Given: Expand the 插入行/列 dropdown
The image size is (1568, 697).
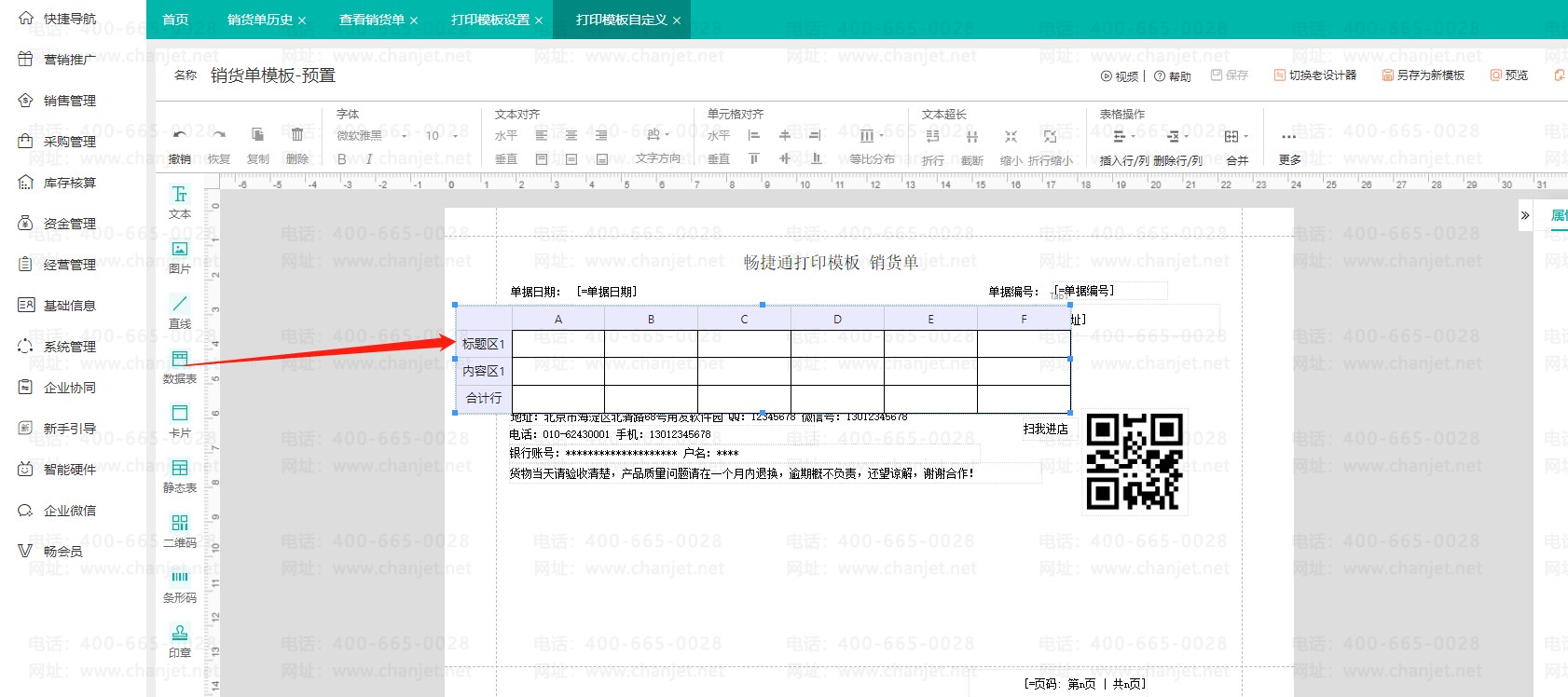Looking at the screenshot, I should coord(1123,137).
